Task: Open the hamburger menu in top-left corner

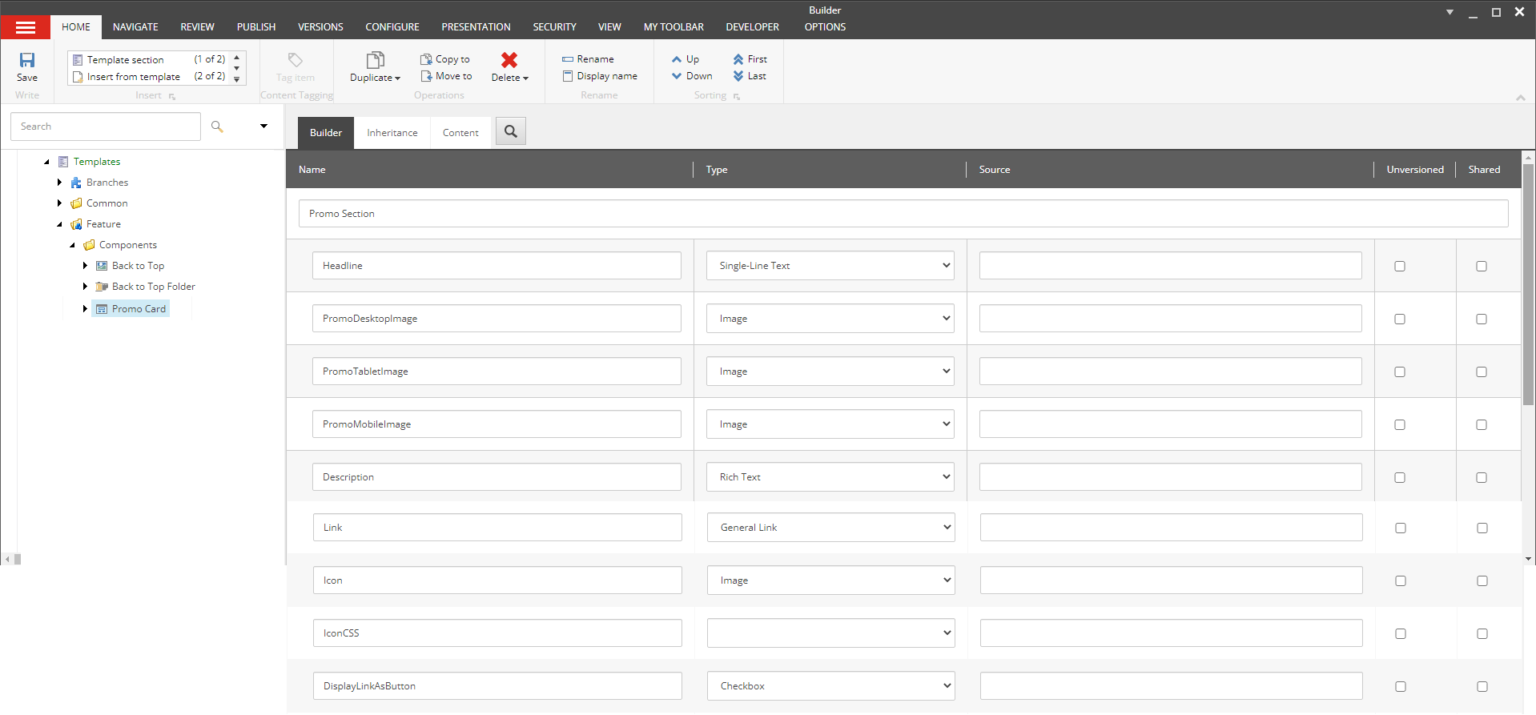Action: click(x=25, y=26)
